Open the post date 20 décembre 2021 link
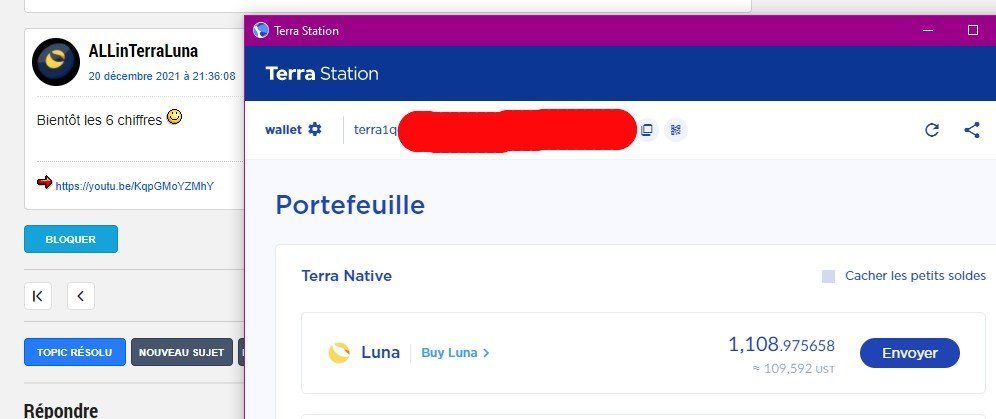The width and height of the screenshot is (996, 419). click(x=162, y=76)
